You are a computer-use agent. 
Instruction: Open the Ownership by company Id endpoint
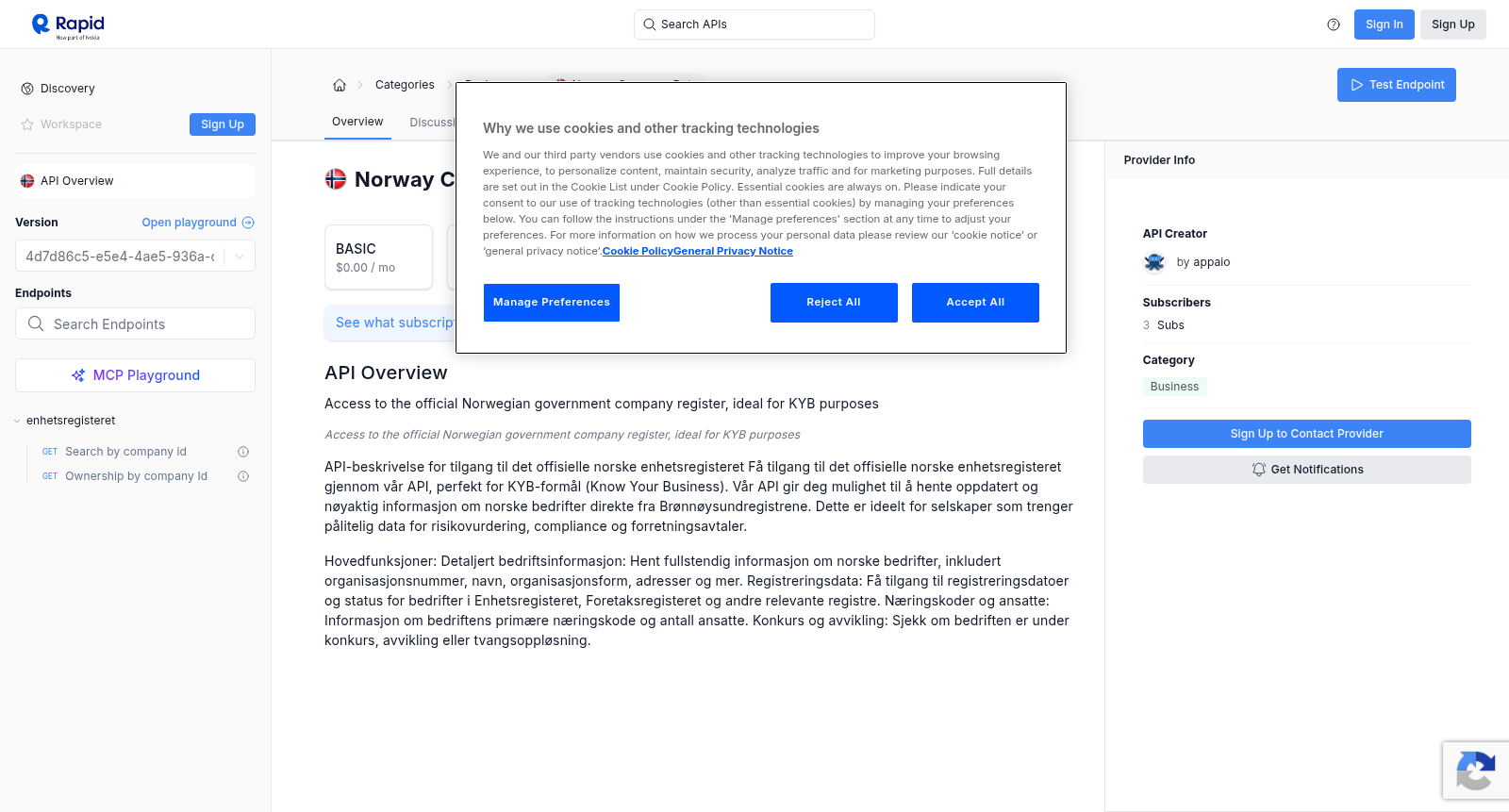pos(135,476)
